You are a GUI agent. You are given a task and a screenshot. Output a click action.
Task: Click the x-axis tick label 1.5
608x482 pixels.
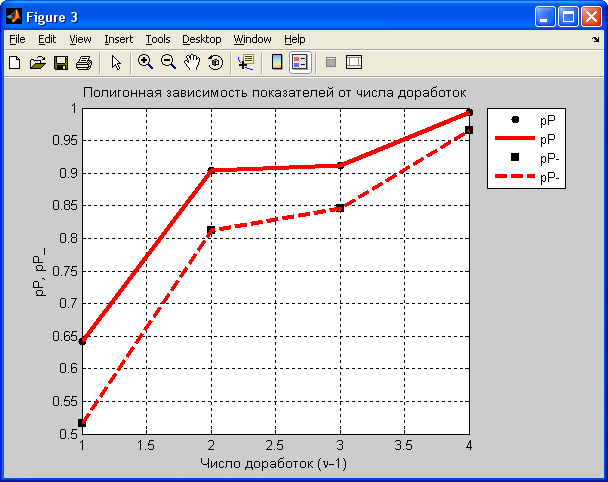pyautogui.click(x=146, y=446)
